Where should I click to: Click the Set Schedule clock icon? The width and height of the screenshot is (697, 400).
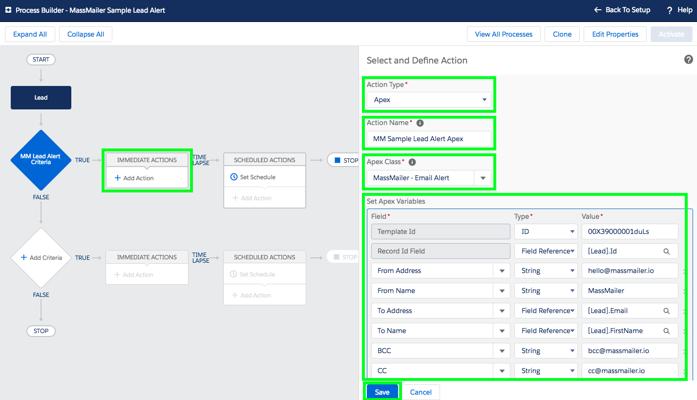pos(233,177)
